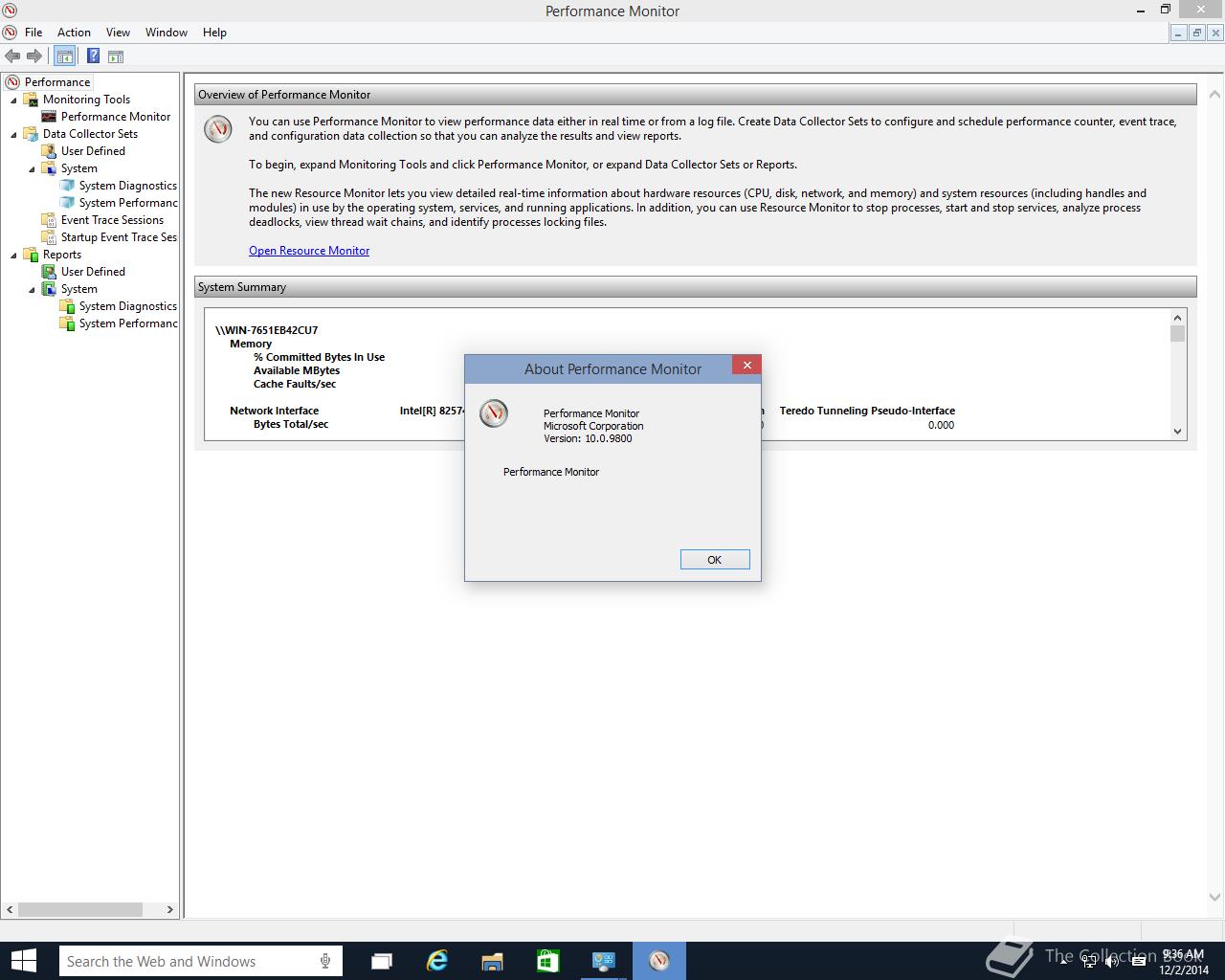Select the System Diagnostics collector set

[127, 186]
